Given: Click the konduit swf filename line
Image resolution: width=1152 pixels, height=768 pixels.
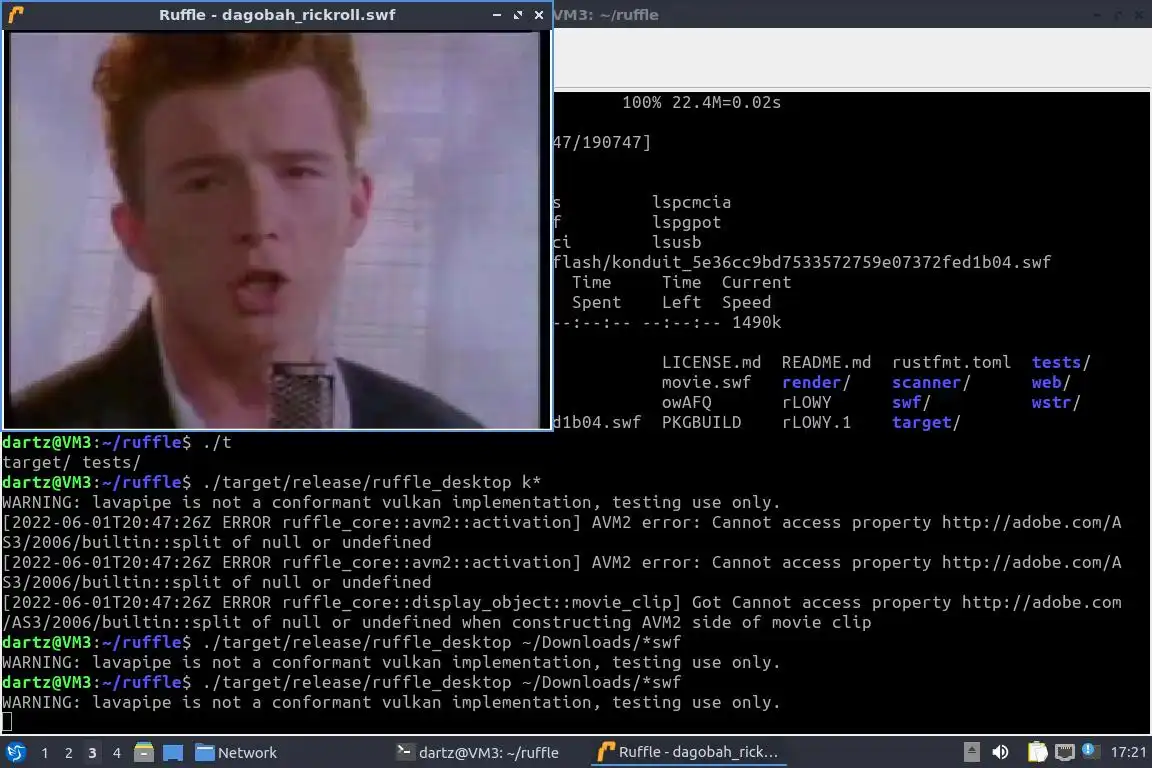Looking at the screenshot, I should pyautogui.click(x=802, y=262).
